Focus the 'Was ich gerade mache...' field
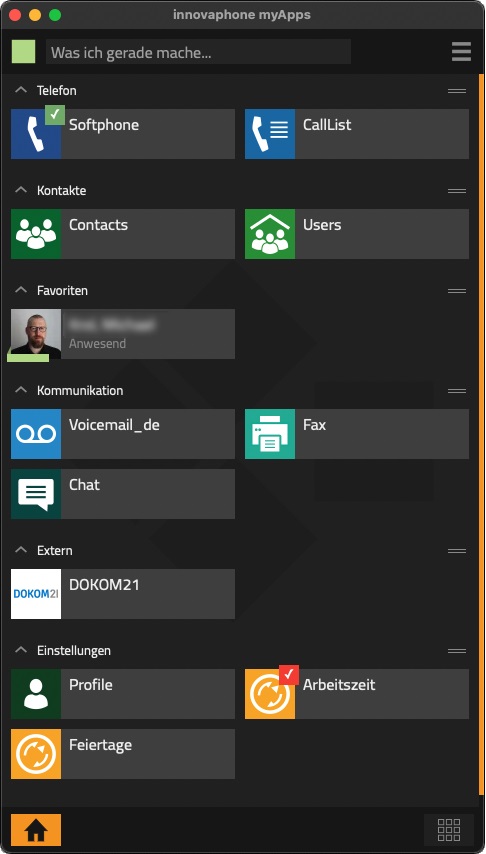 pyautogui.click(x=198, y=52)
